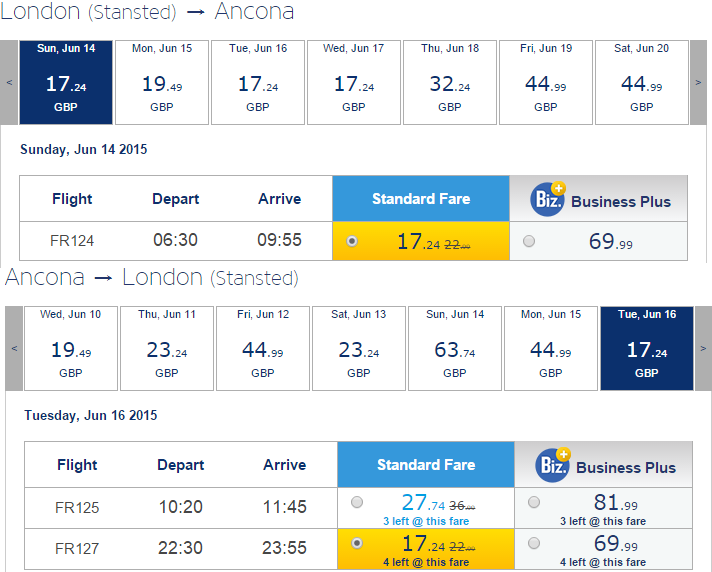
Task: Show earlier return dates with left arrow
Action: point(14,348)
